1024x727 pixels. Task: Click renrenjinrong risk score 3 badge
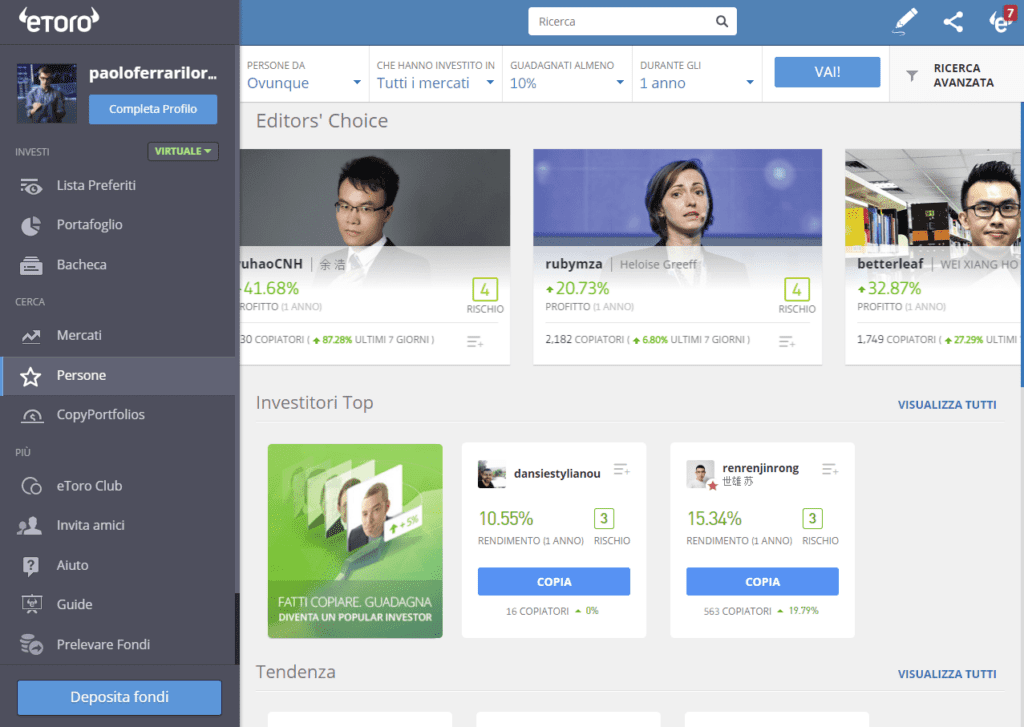coord(812,519)
